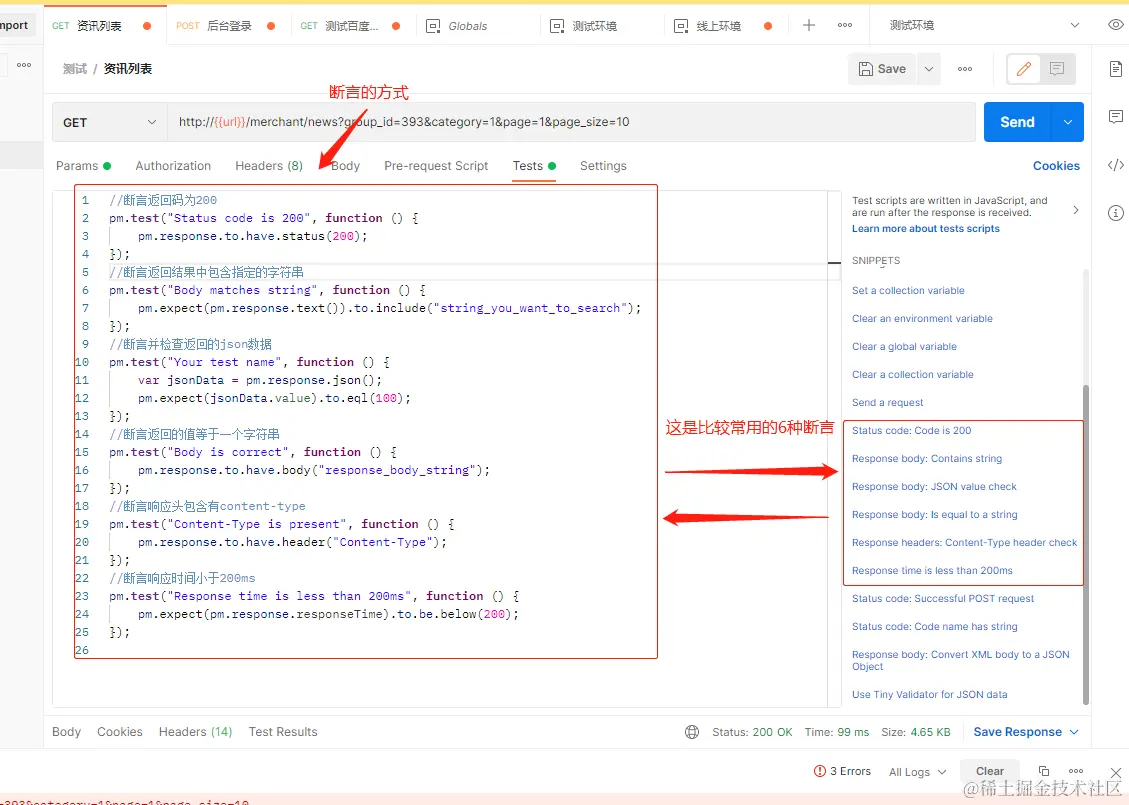Open Pre-request Script tab

436,166
